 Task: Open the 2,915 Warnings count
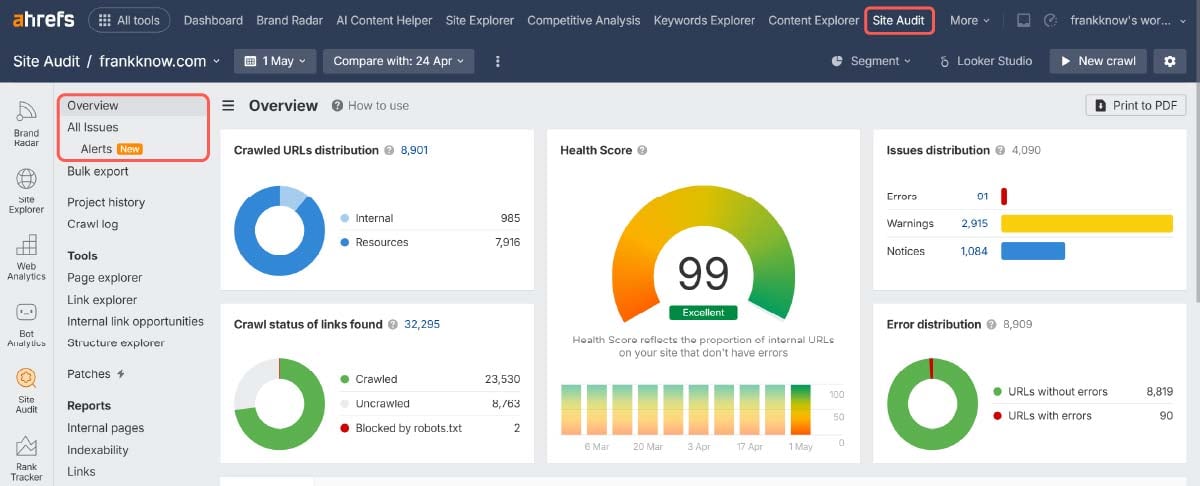coord(974,224)
